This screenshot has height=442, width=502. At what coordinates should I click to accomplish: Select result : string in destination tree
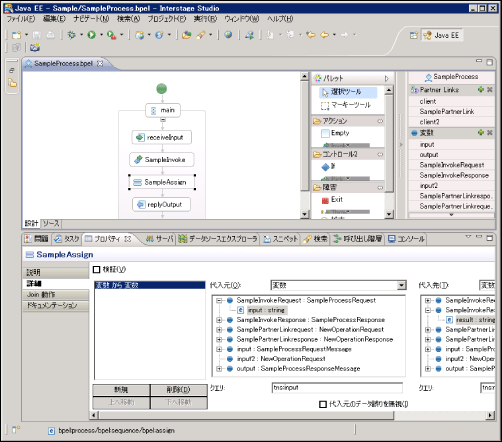475,320
